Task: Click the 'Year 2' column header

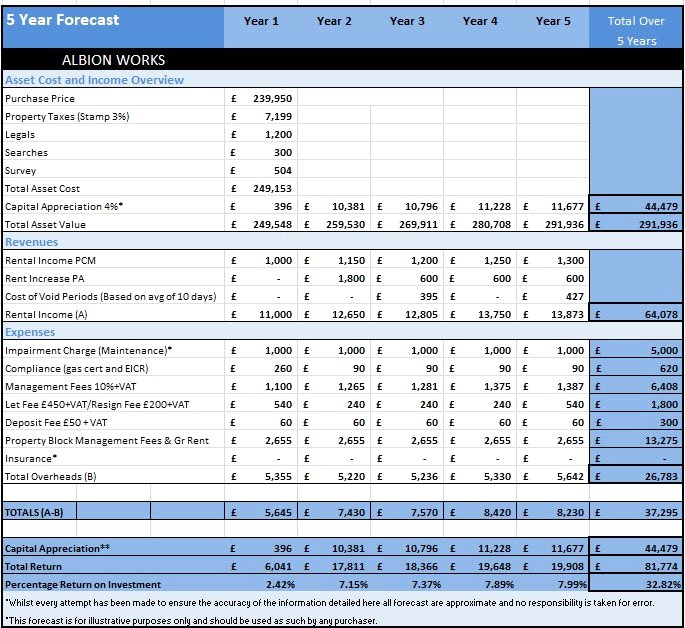Action: click(334, 21)
